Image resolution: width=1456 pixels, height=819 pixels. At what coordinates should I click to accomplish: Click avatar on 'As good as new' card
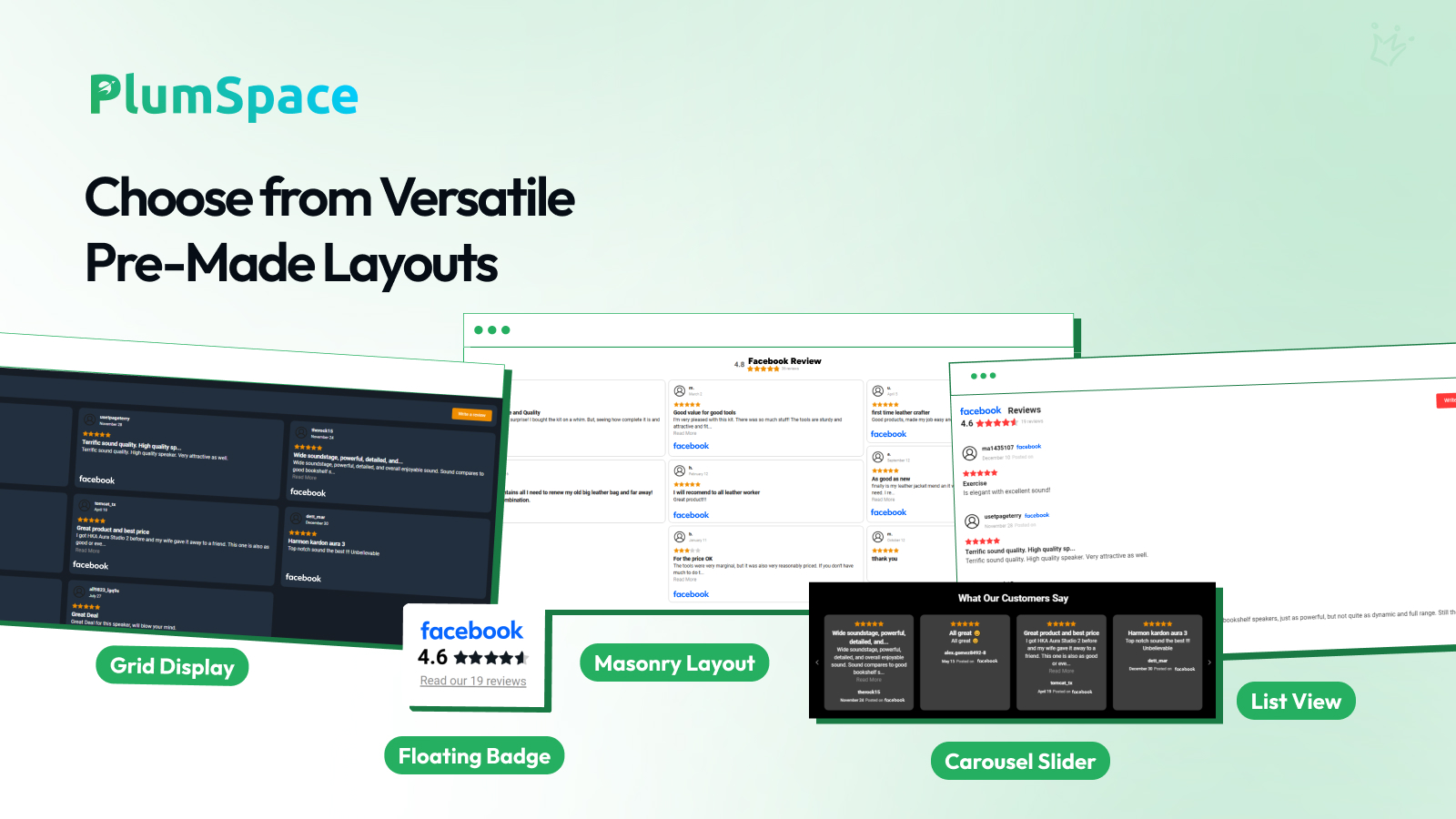[x=878, y=458]
